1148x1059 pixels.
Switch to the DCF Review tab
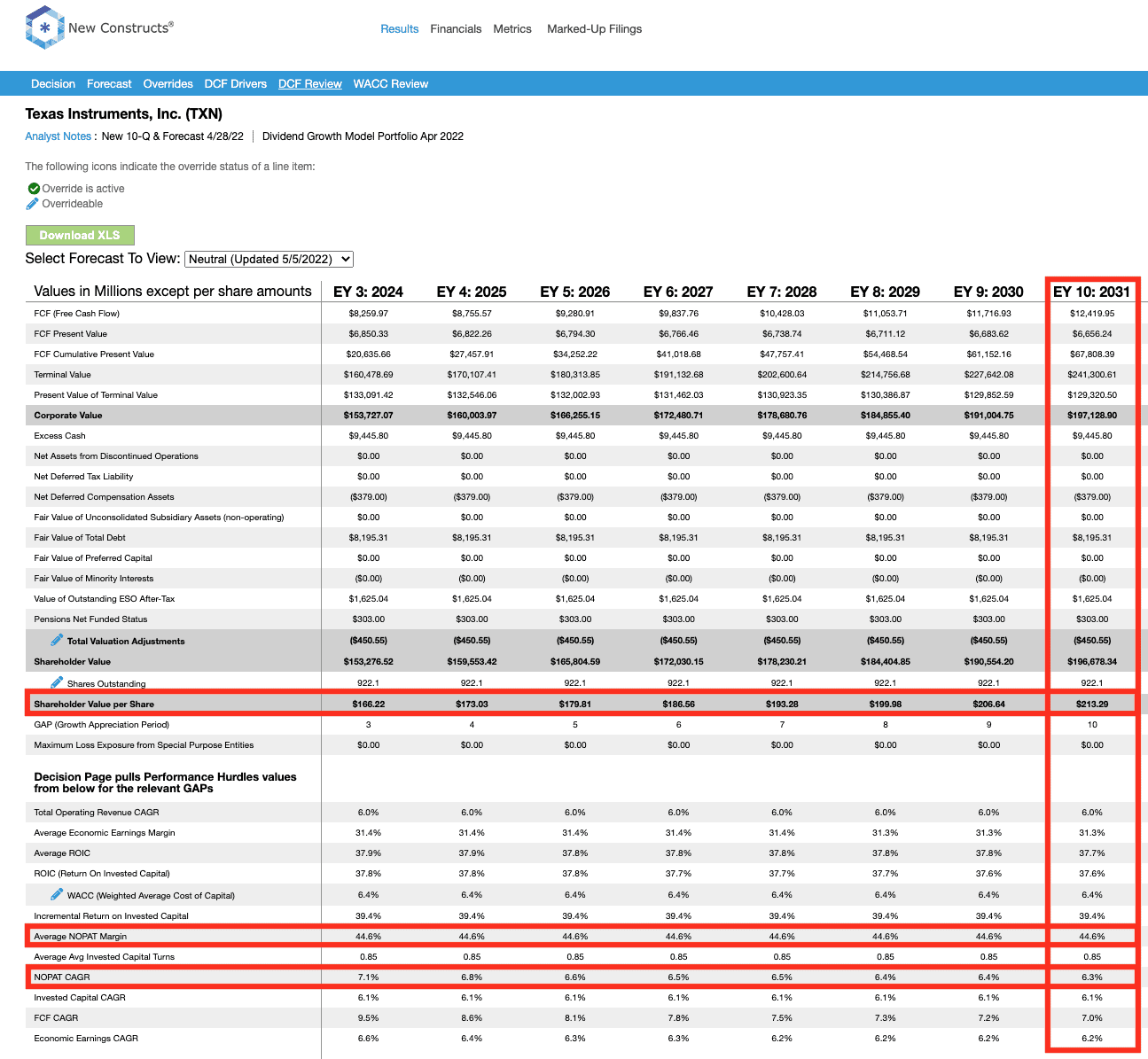coord(309,84)
